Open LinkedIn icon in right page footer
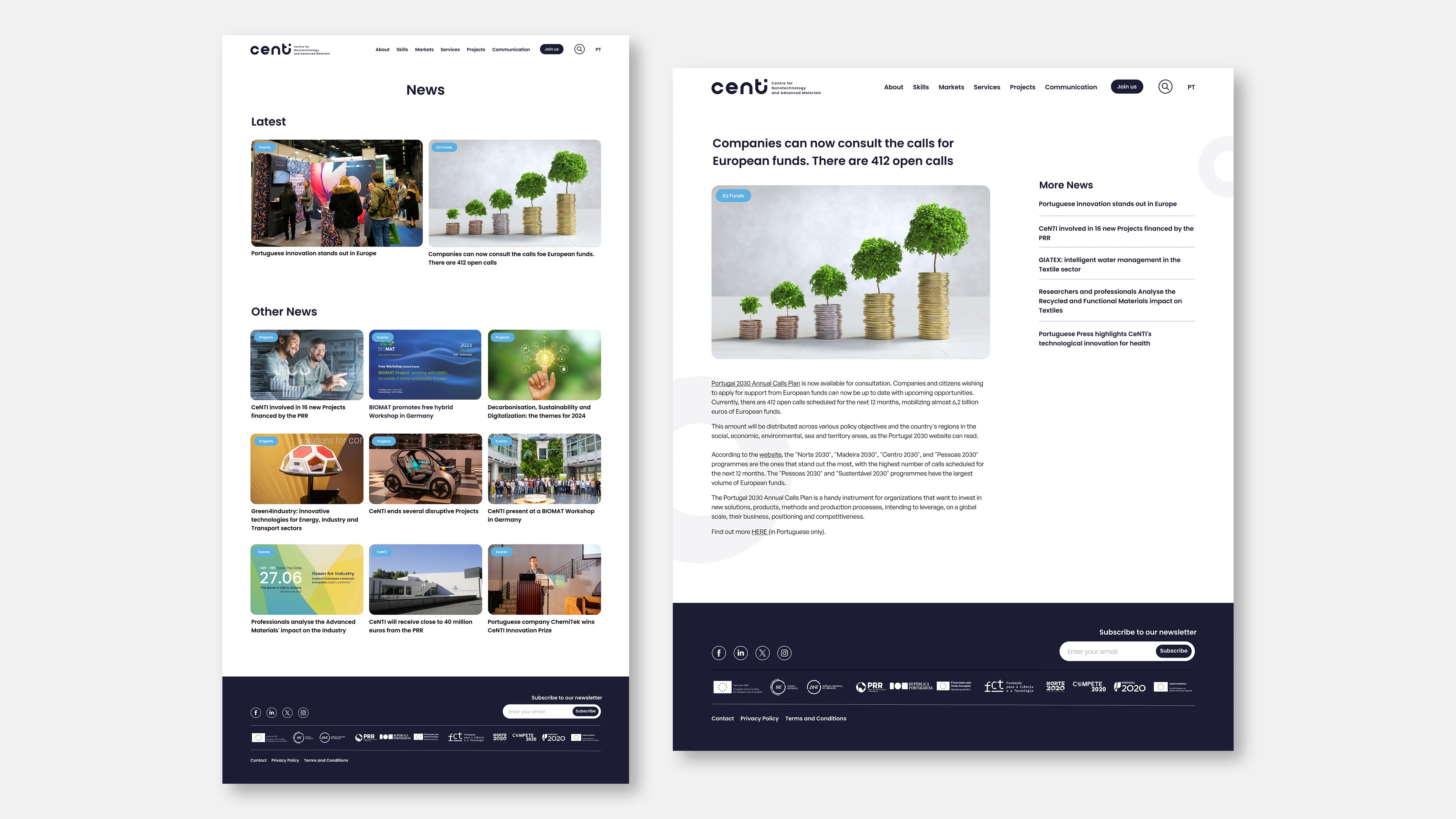This screenshot has height=819, width=1456. point(741,653)
